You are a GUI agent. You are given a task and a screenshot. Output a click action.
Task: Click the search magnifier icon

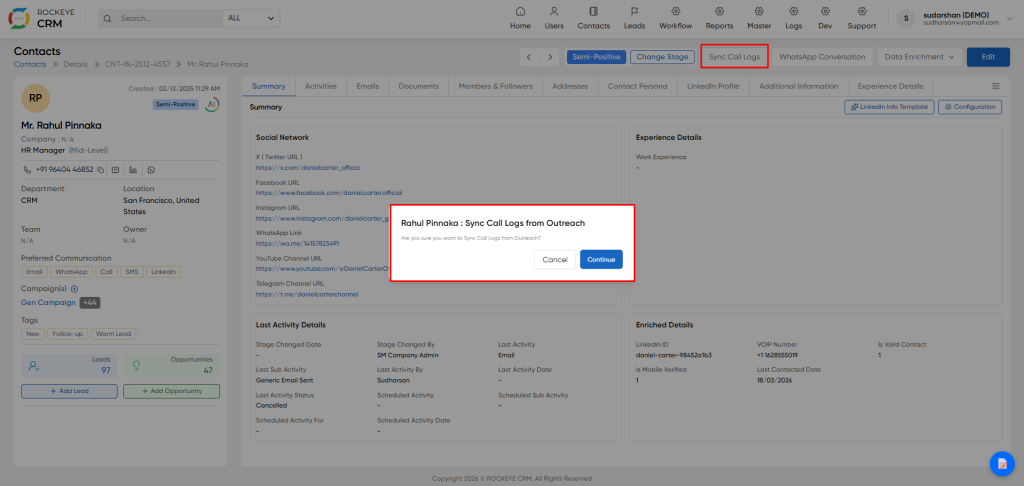tap(107, 18)
